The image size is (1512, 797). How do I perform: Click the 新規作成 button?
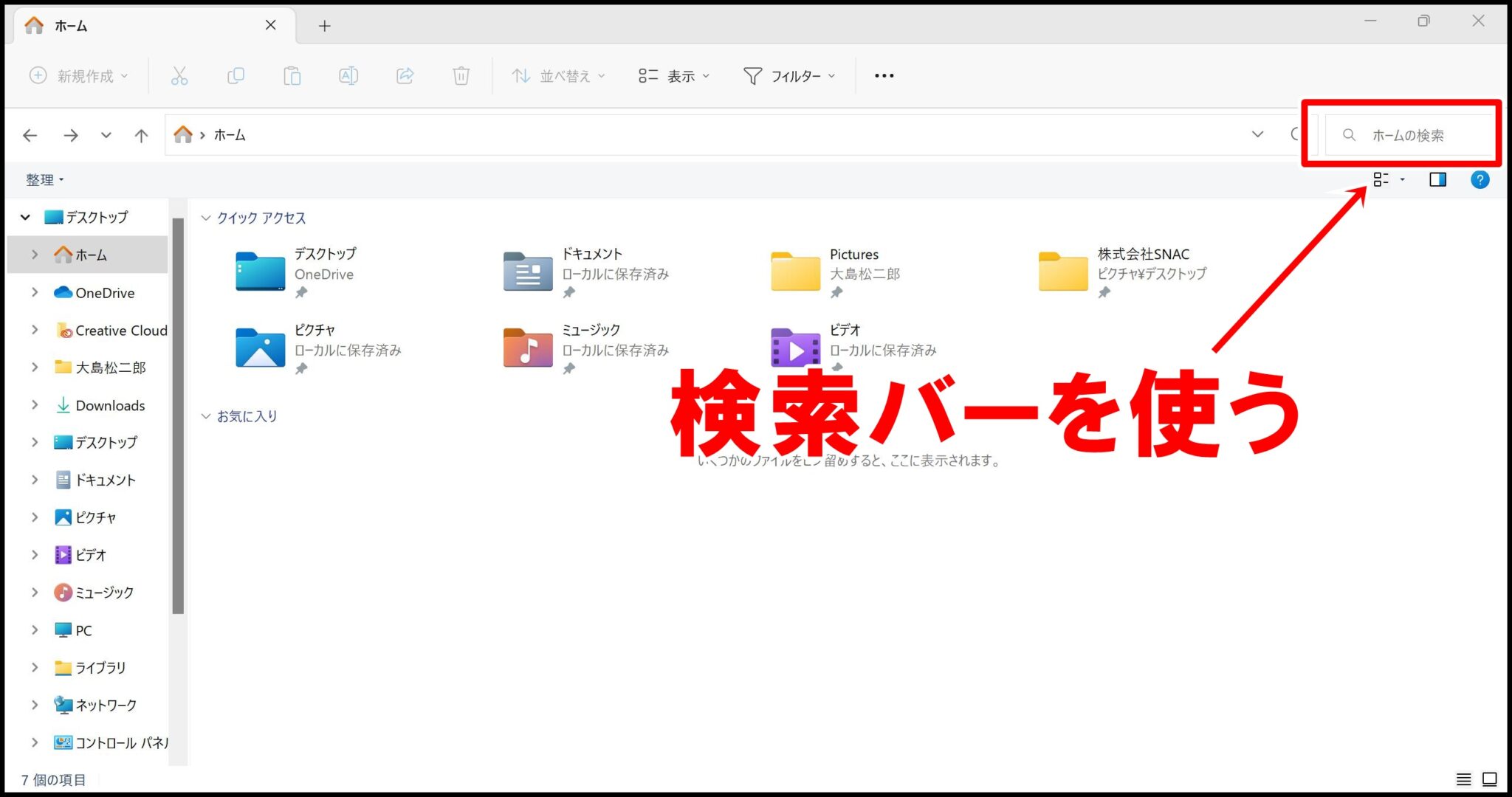[78, 75]
